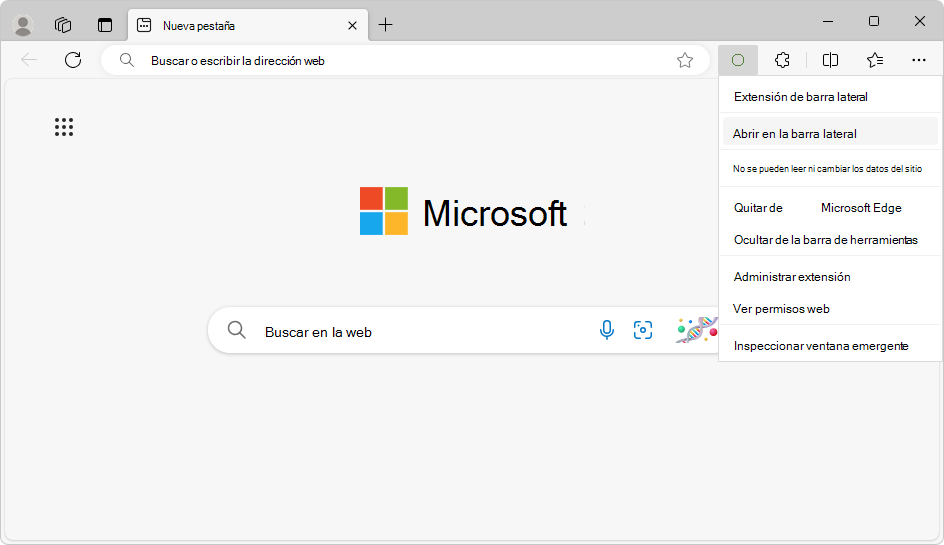This screenshot has height=545, width=944.
Task: Reload the page
Action: [x=73, y=60]
